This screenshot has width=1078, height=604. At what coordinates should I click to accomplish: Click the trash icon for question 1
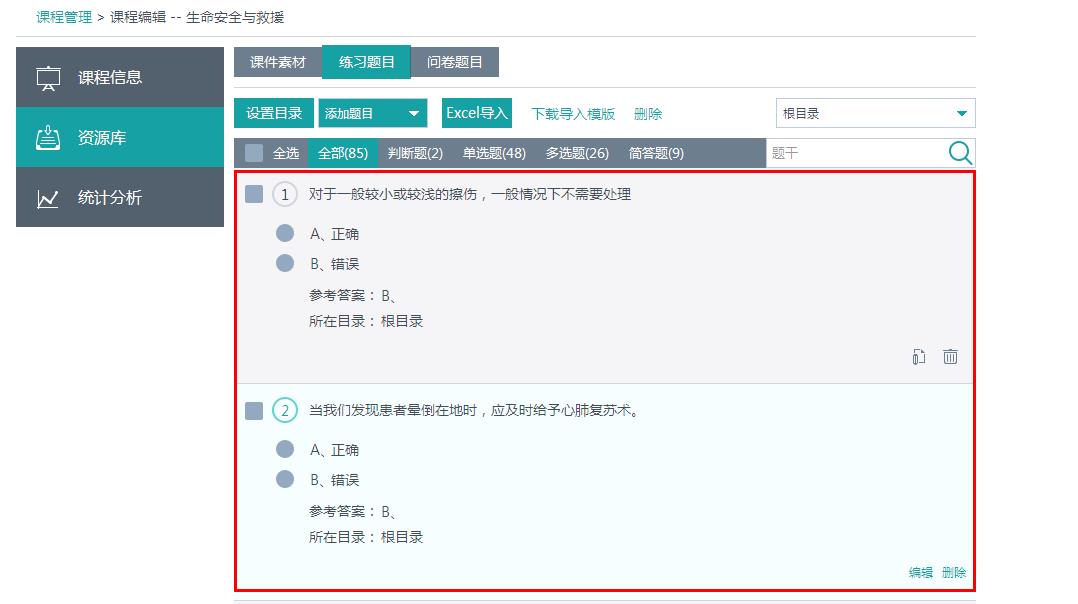[950, 357]
